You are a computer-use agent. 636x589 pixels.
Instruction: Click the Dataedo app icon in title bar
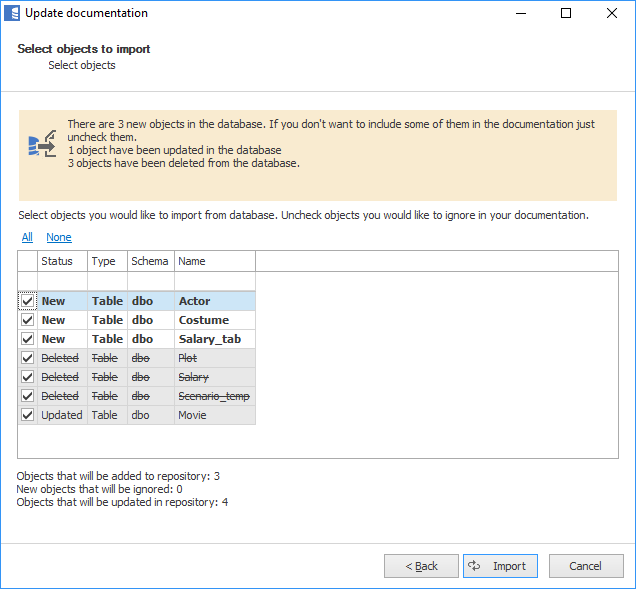pos(12,14)
